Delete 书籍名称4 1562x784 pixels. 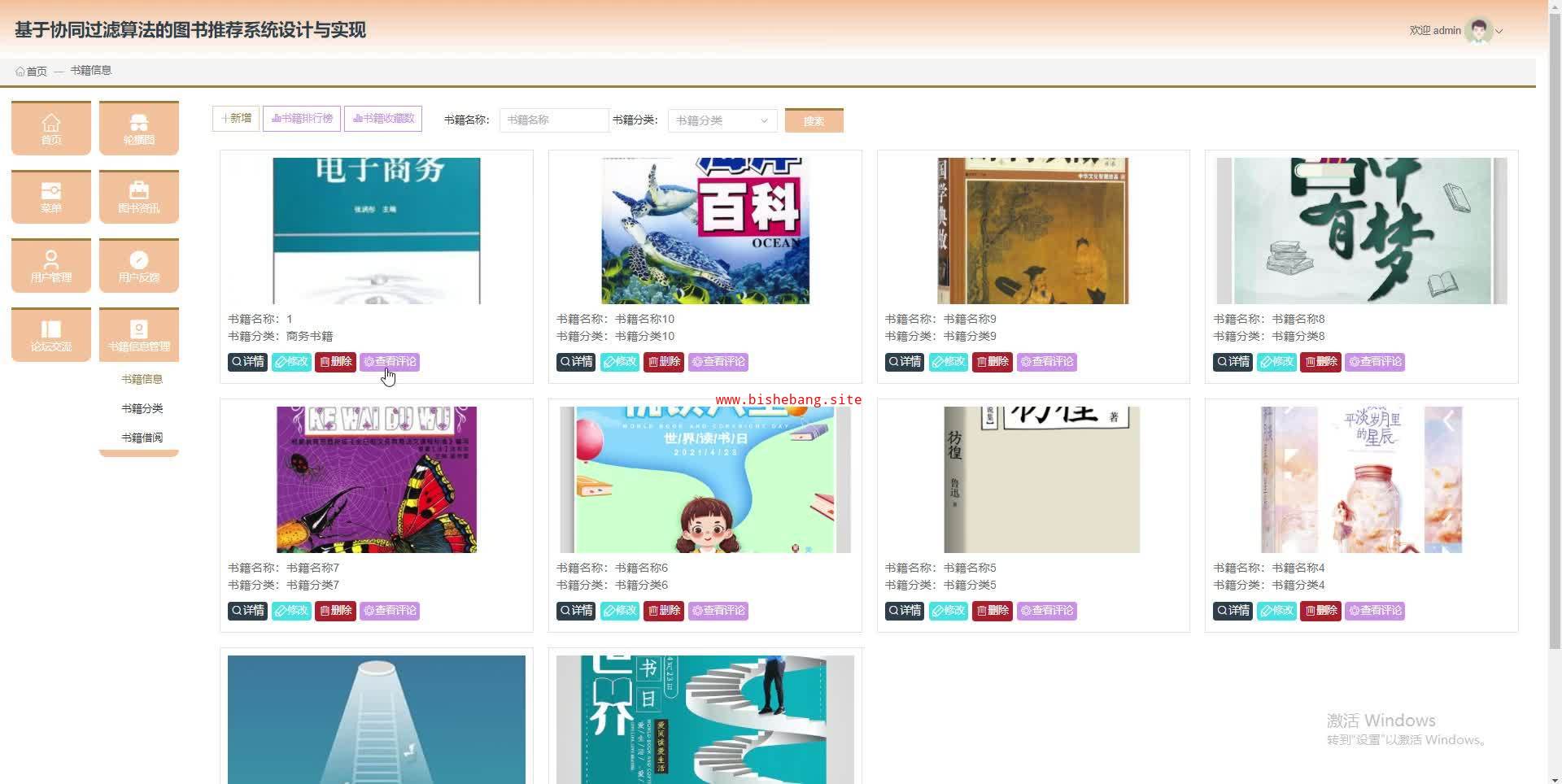coord(1320,611)
